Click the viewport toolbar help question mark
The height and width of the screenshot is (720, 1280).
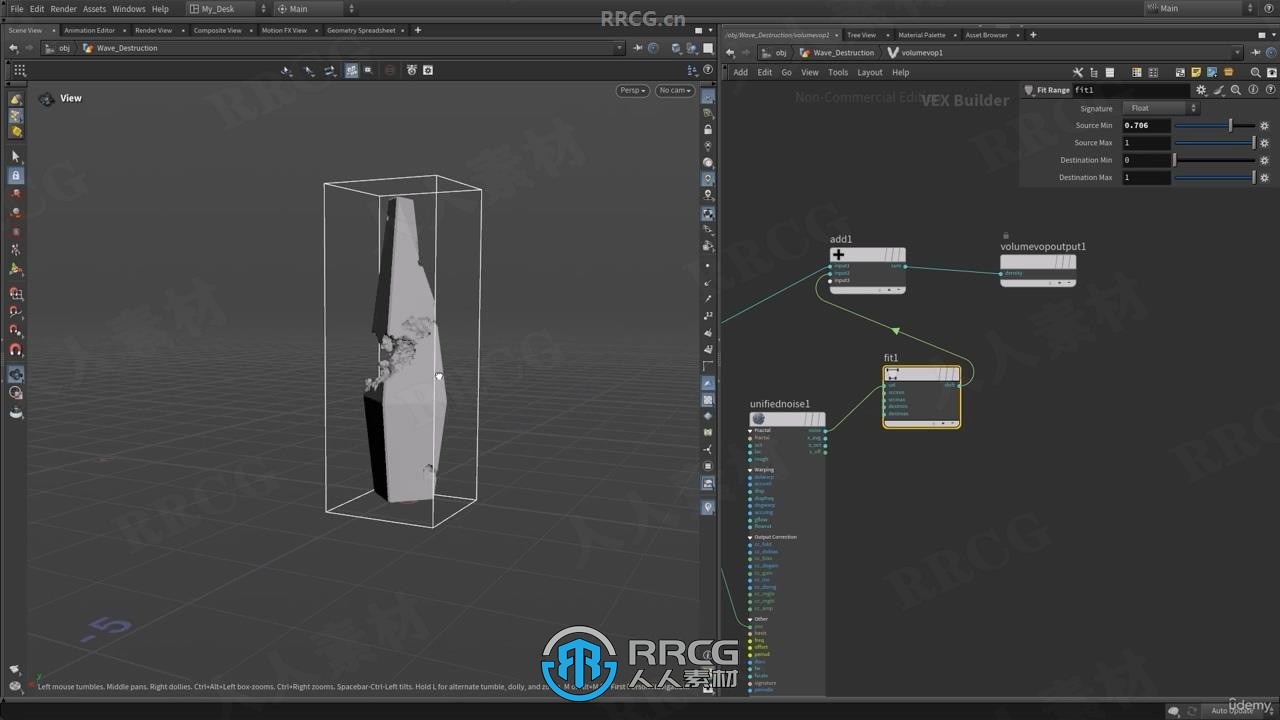(708, 70)
